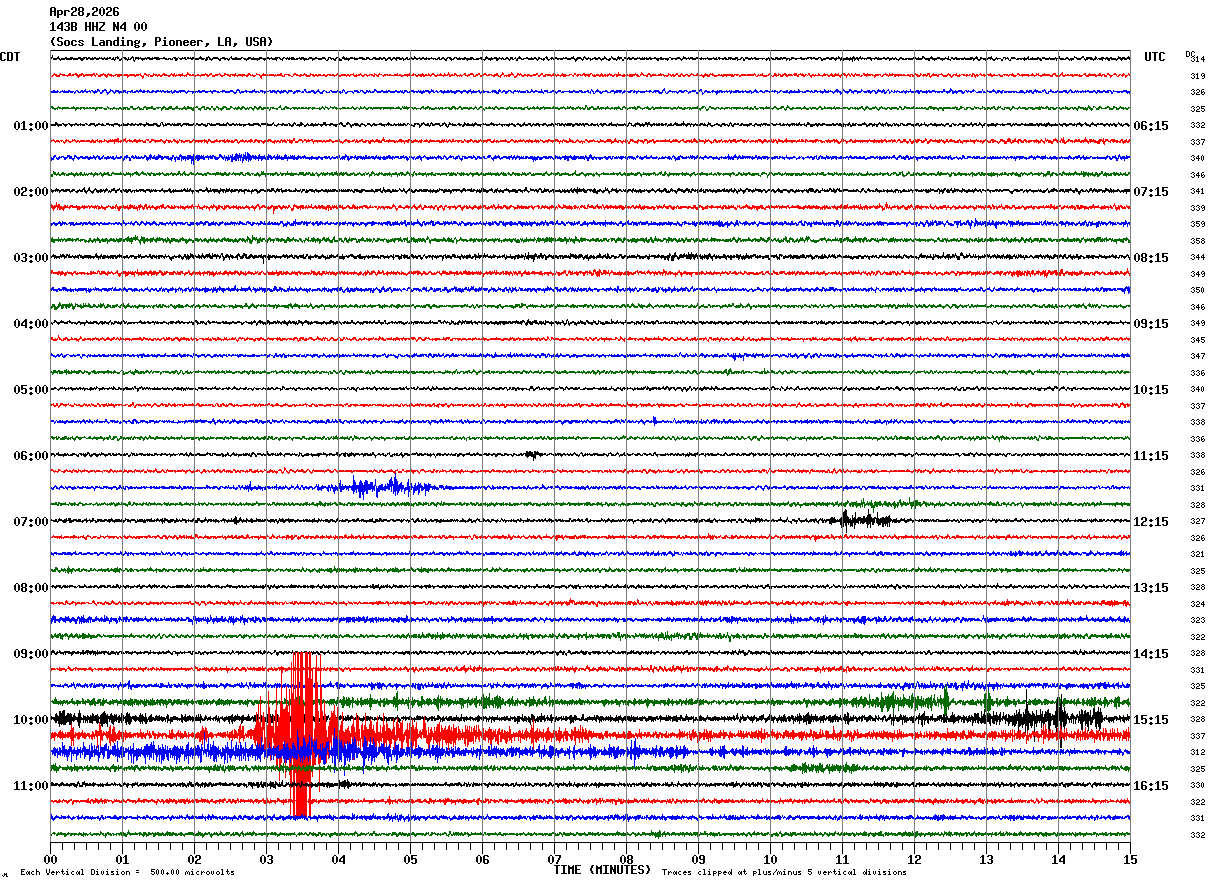This screenshot has height=886, width=1210.
Task: Click the 09 minute tick on bottom axis
Action: point(698,859)
